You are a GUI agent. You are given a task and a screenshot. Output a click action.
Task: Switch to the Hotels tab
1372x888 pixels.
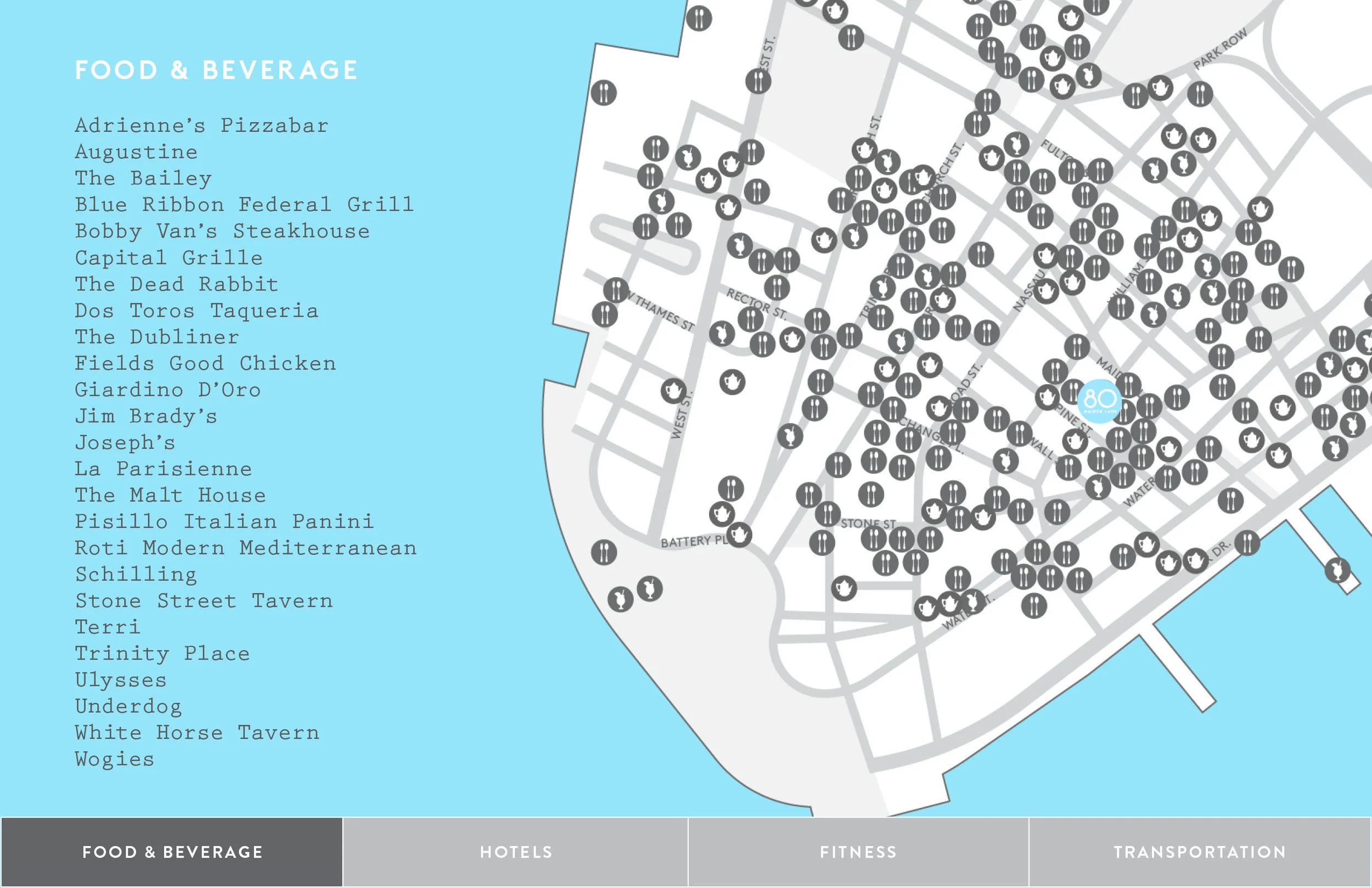[x=516, y=852]
